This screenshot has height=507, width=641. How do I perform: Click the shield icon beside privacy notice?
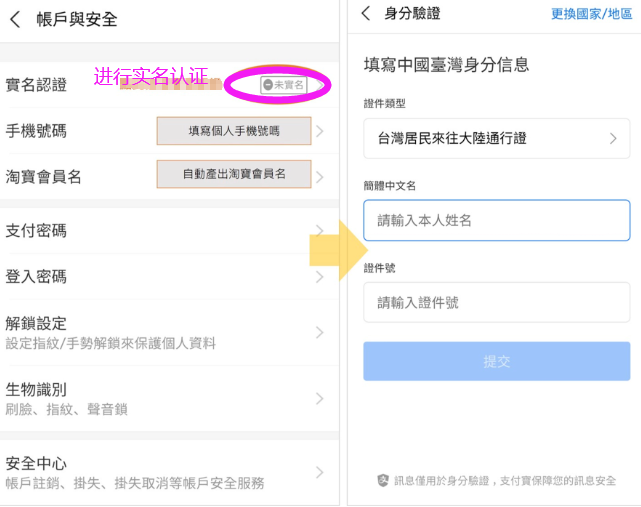coord(382,481)
